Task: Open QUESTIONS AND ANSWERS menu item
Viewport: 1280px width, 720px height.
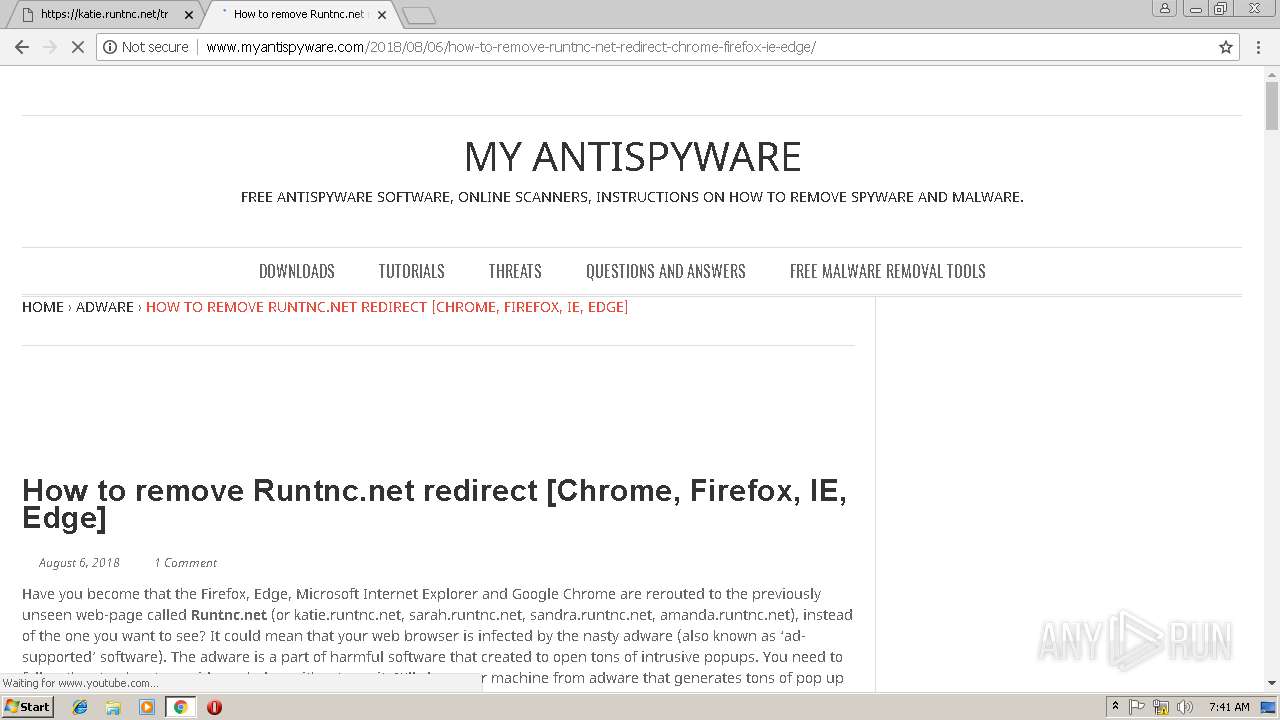Action: coord(666,271)
